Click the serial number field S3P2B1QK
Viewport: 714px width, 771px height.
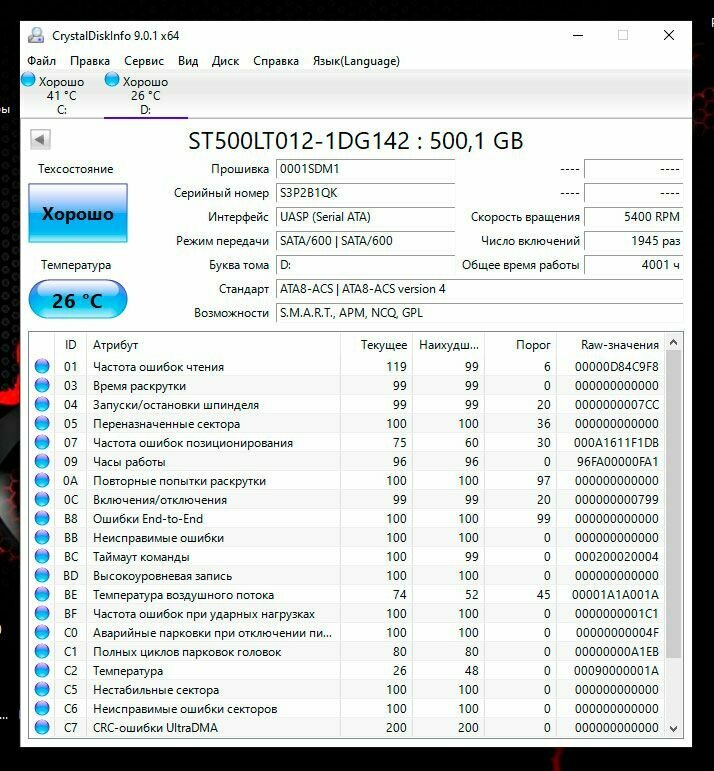(365, 193)
